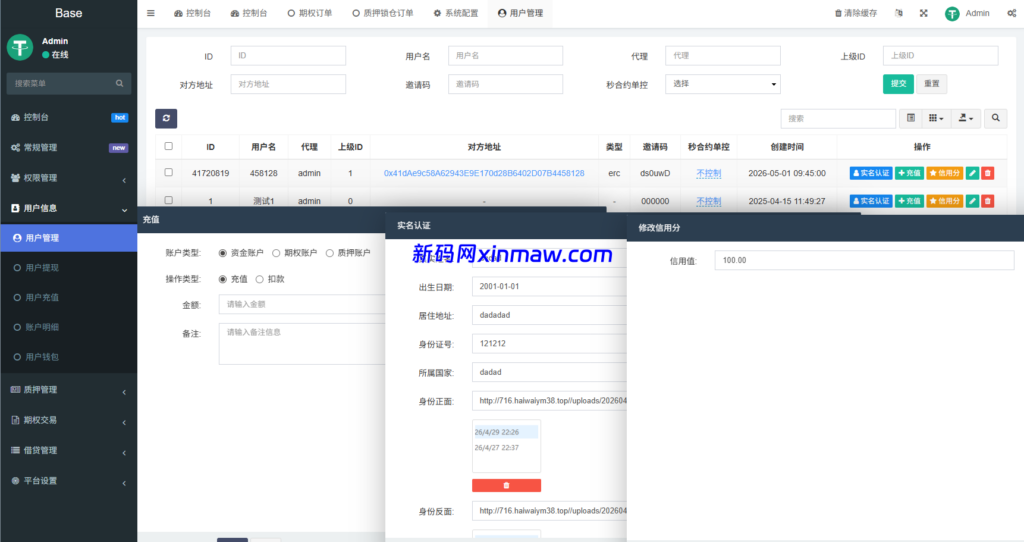Click 信用值 input in 修改信用分 dialog
1024x542 pixels.
pyautogui.click(x=865, y=260)
